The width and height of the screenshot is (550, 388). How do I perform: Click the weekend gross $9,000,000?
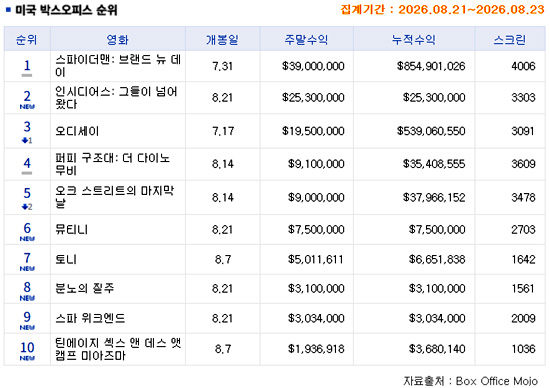[316, 197]
